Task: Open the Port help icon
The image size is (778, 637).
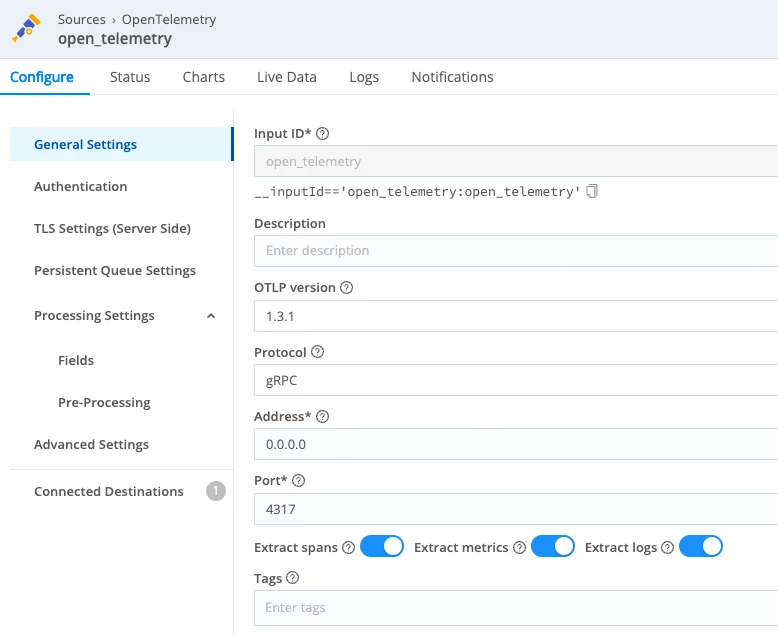Action: [299, 480]
